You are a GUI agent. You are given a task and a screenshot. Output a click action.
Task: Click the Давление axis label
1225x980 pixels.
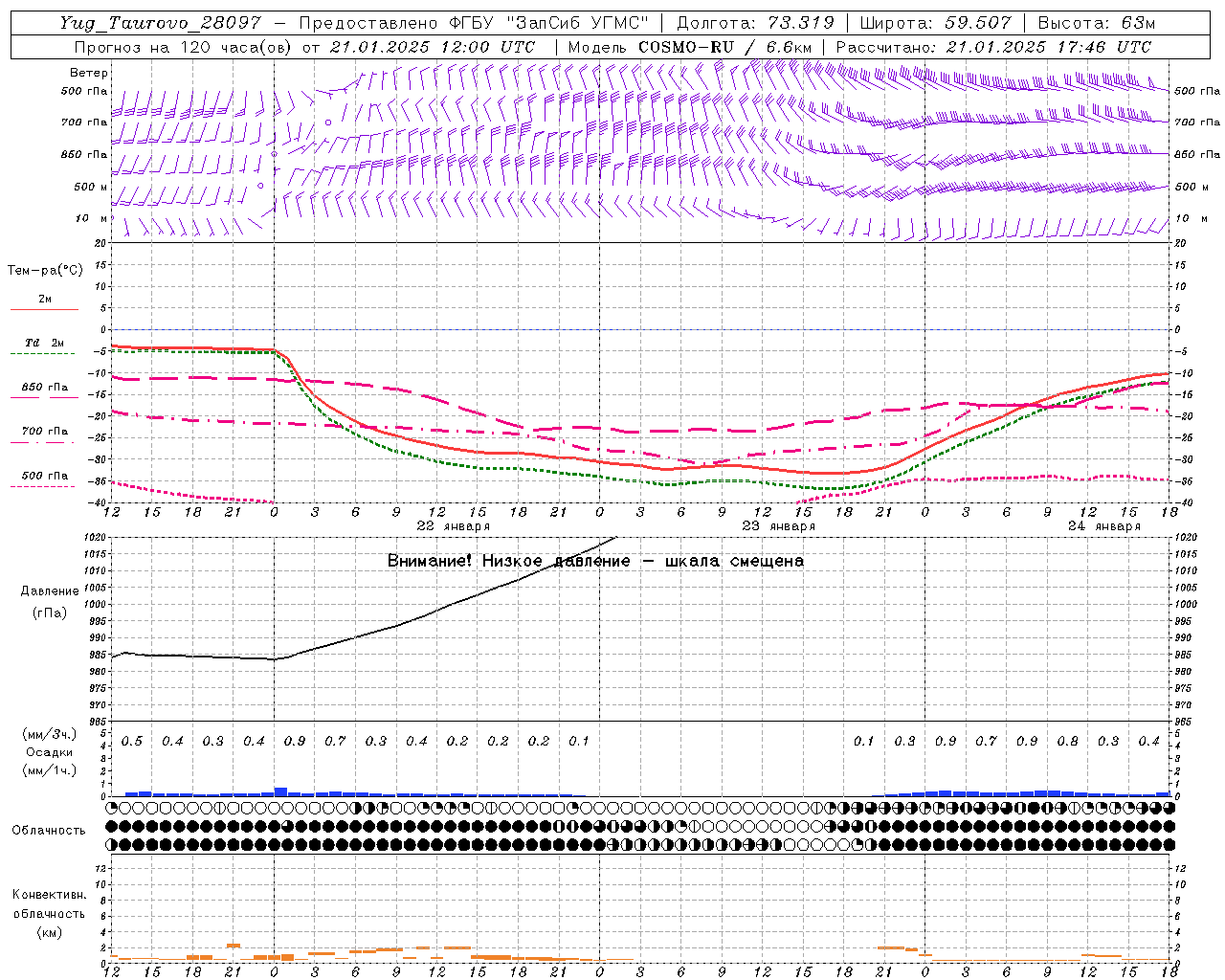tap(50, 591)
